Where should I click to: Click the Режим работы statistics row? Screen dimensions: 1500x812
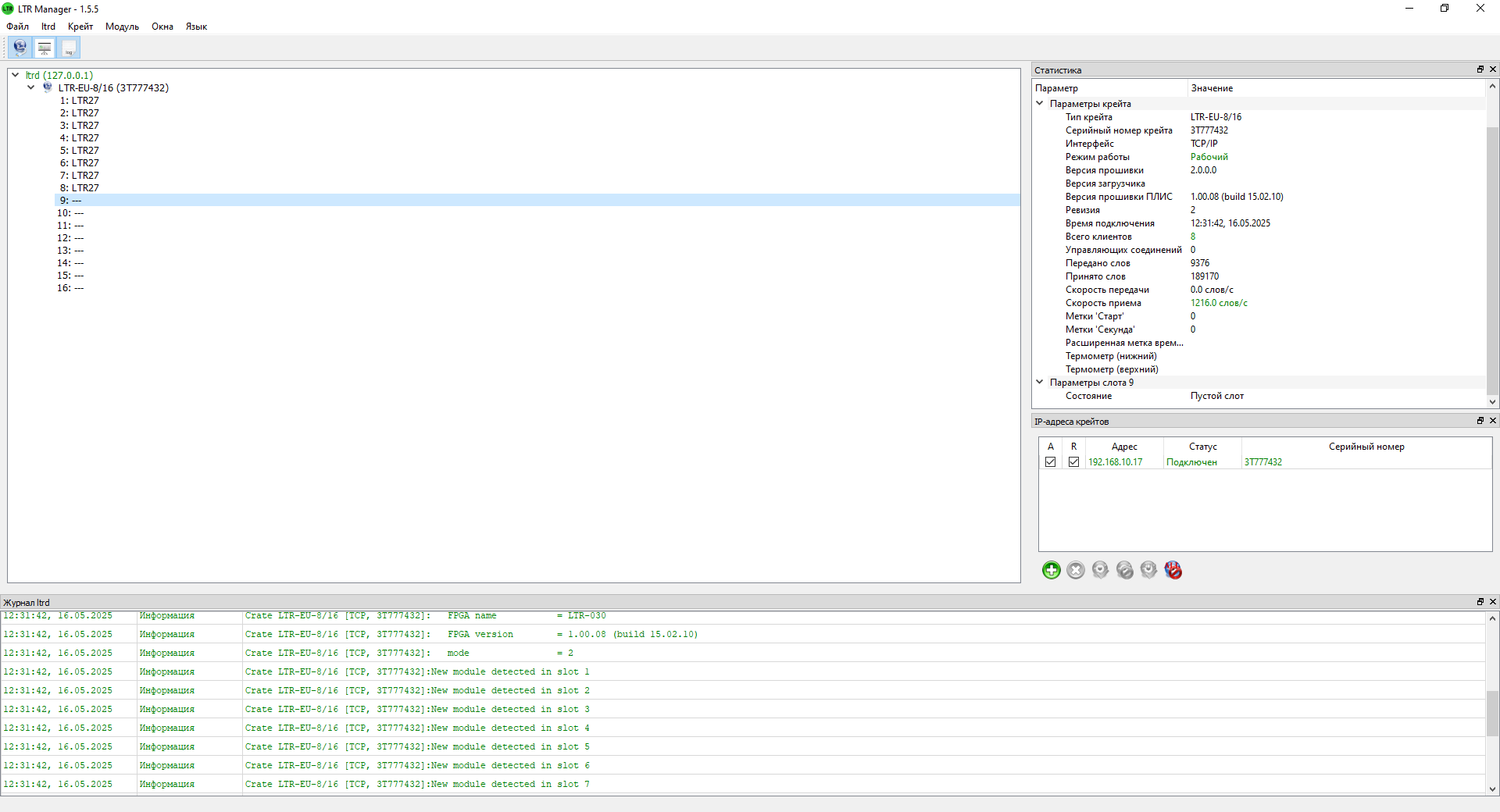1259,156
